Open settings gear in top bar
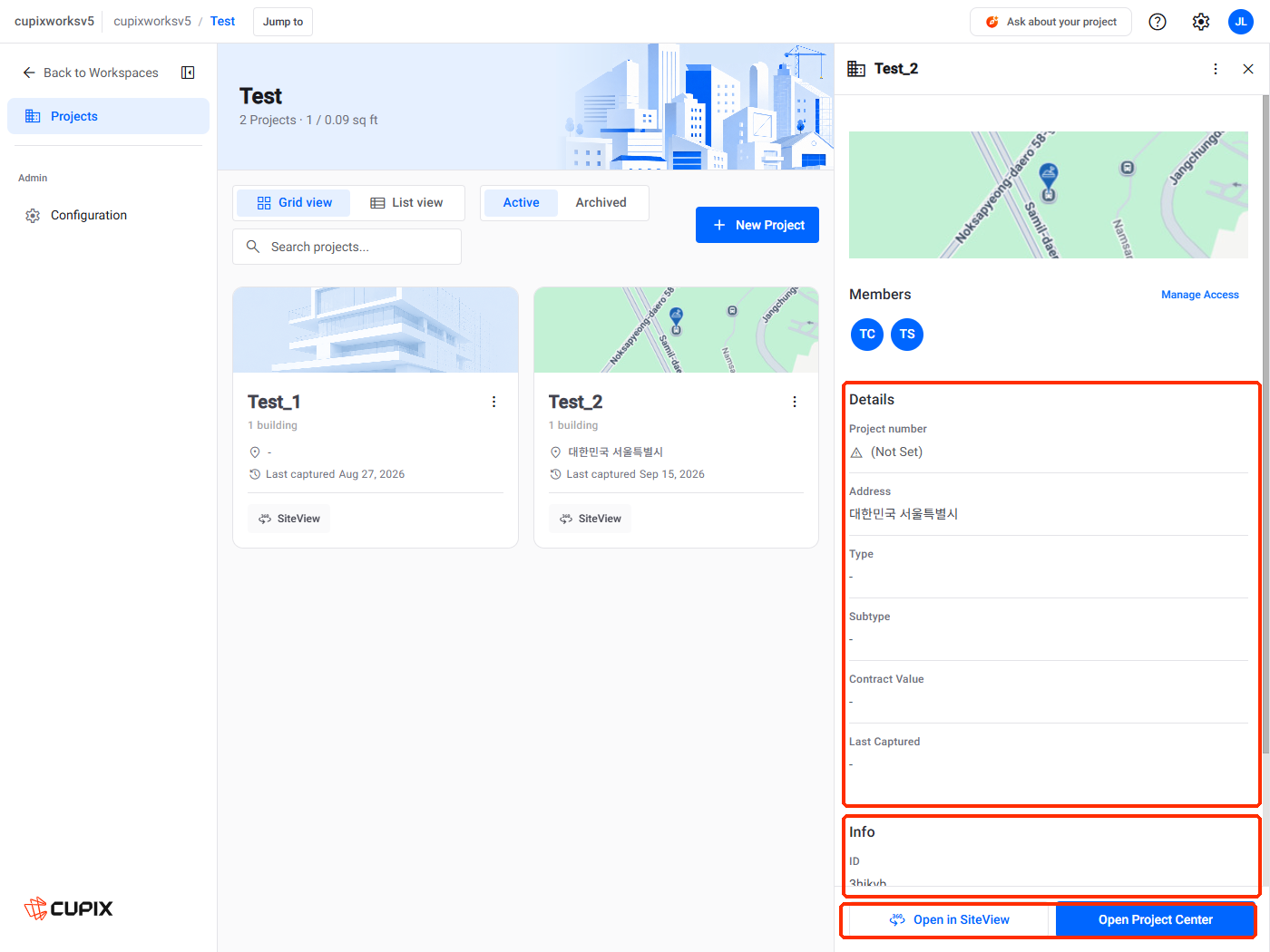Screen dimensions: 1270x952 [x=1201, y=22]
